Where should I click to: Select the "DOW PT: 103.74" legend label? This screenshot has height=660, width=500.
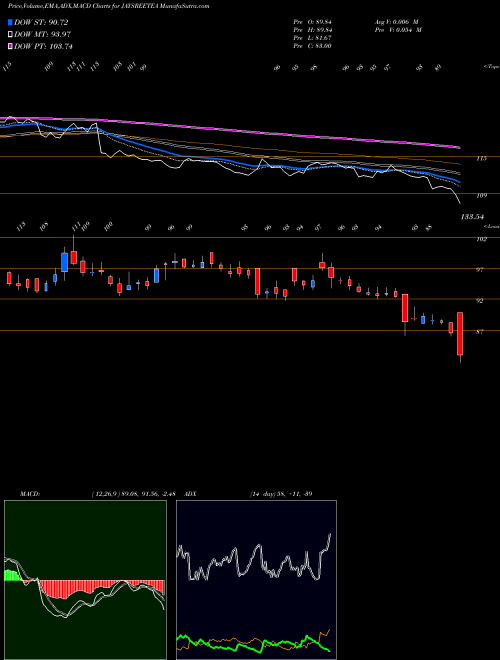[x=43, y=46]
